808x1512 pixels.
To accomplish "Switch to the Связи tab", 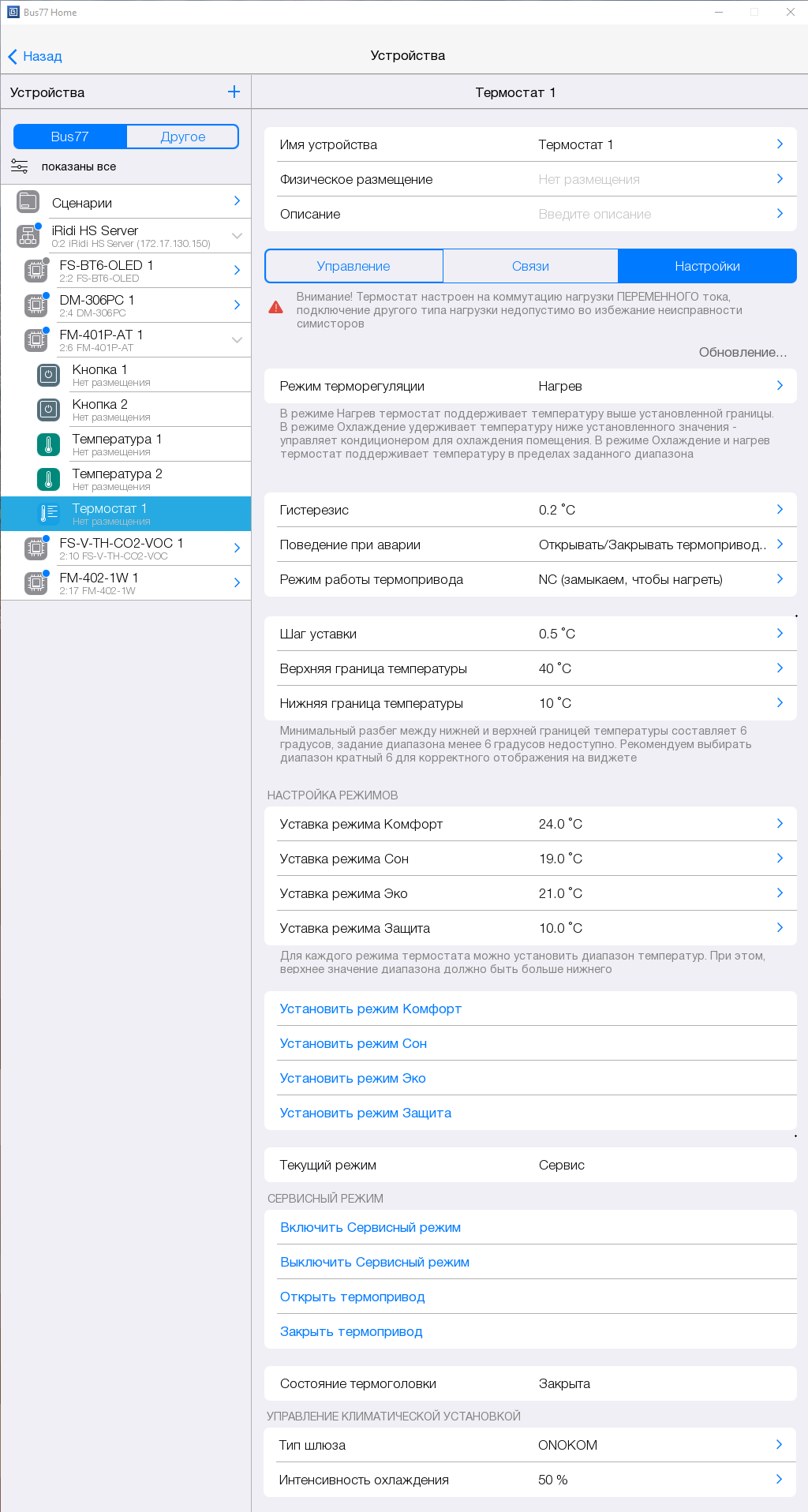I will 530,266.
